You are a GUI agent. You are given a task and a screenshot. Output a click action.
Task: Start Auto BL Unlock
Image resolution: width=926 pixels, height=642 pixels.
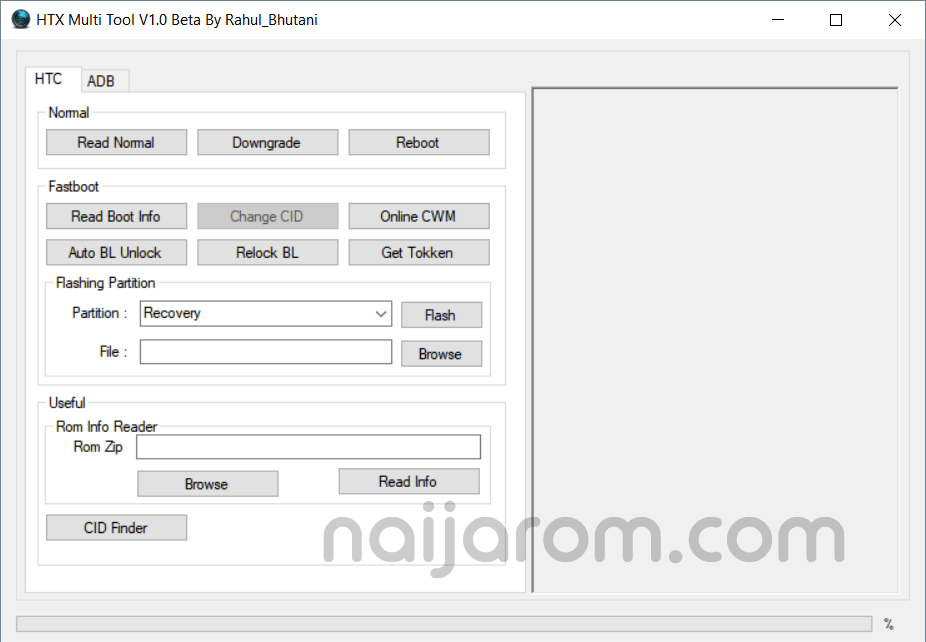pos(116,252)
